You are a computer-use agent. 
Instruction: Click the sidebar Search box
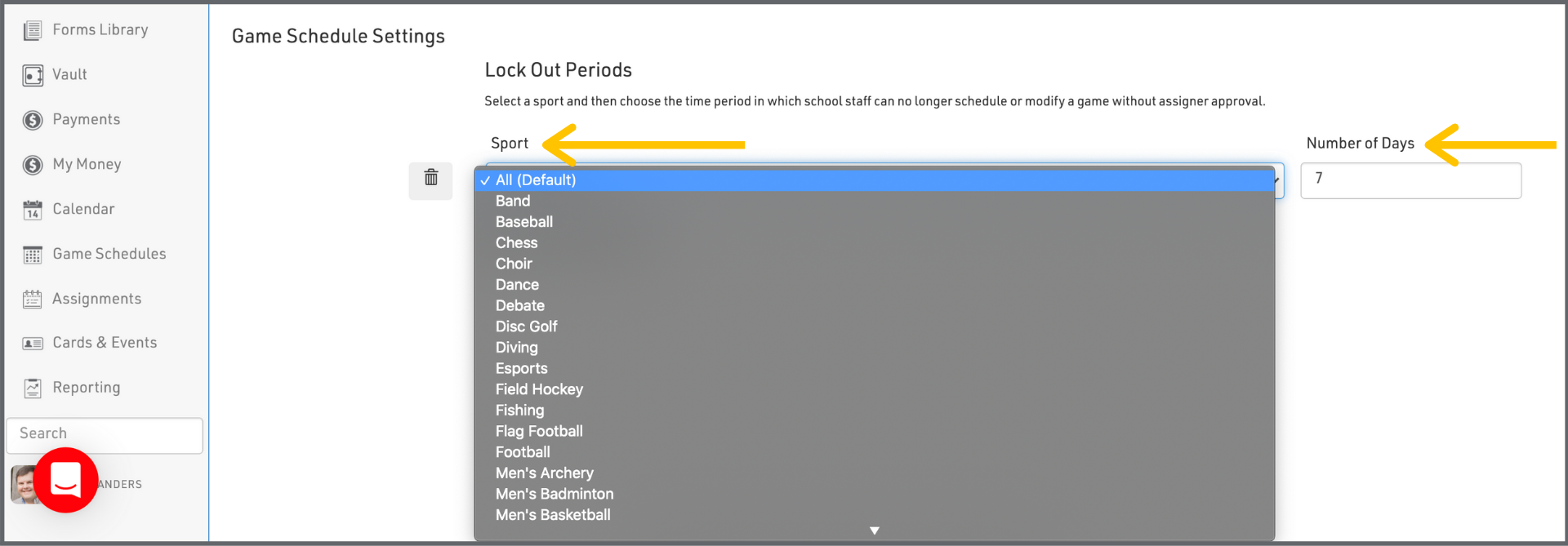click(105, 435)
